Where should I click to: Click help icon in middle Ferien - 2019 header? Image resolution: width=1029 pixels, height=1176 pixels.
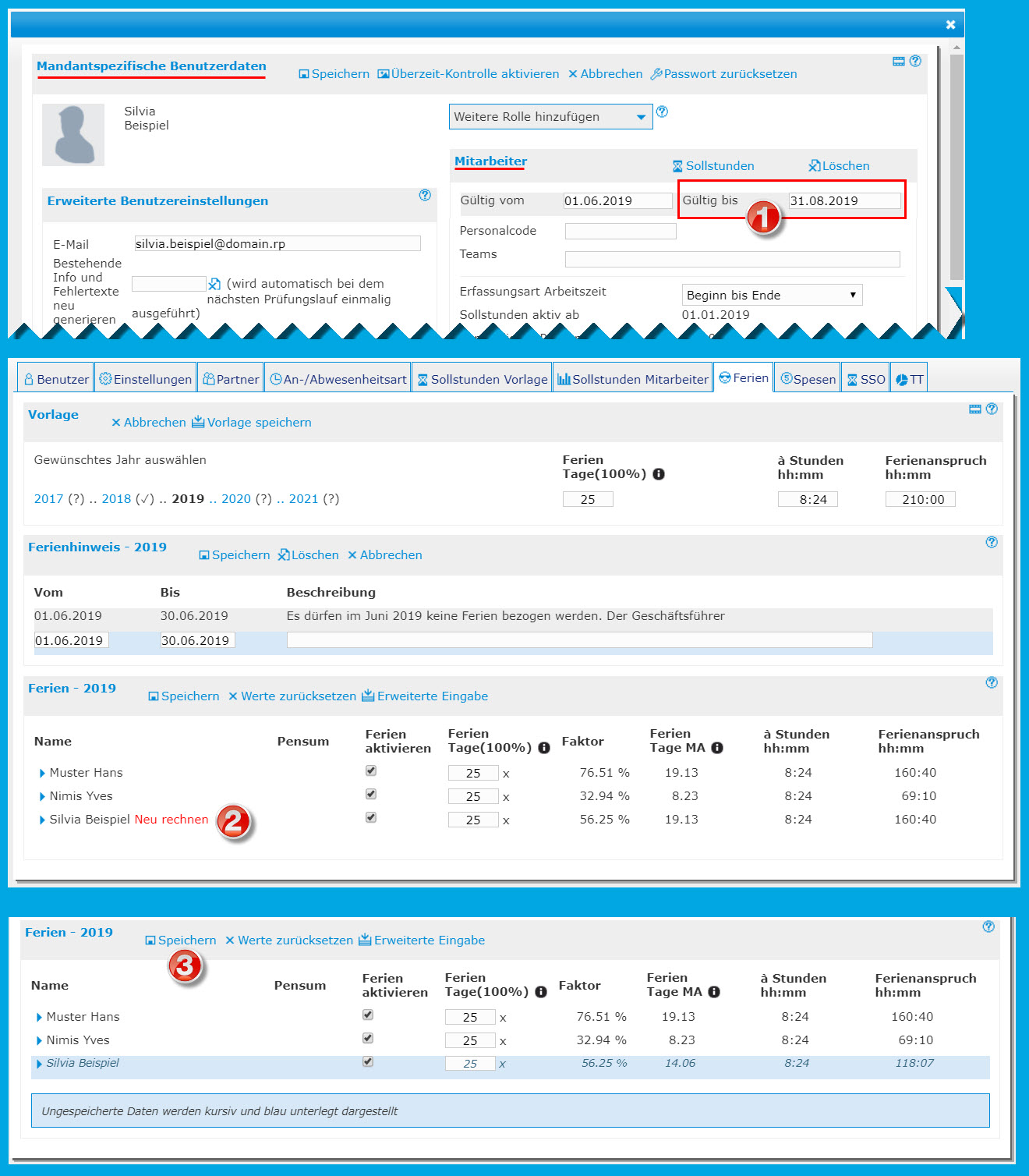click(992, 682)
